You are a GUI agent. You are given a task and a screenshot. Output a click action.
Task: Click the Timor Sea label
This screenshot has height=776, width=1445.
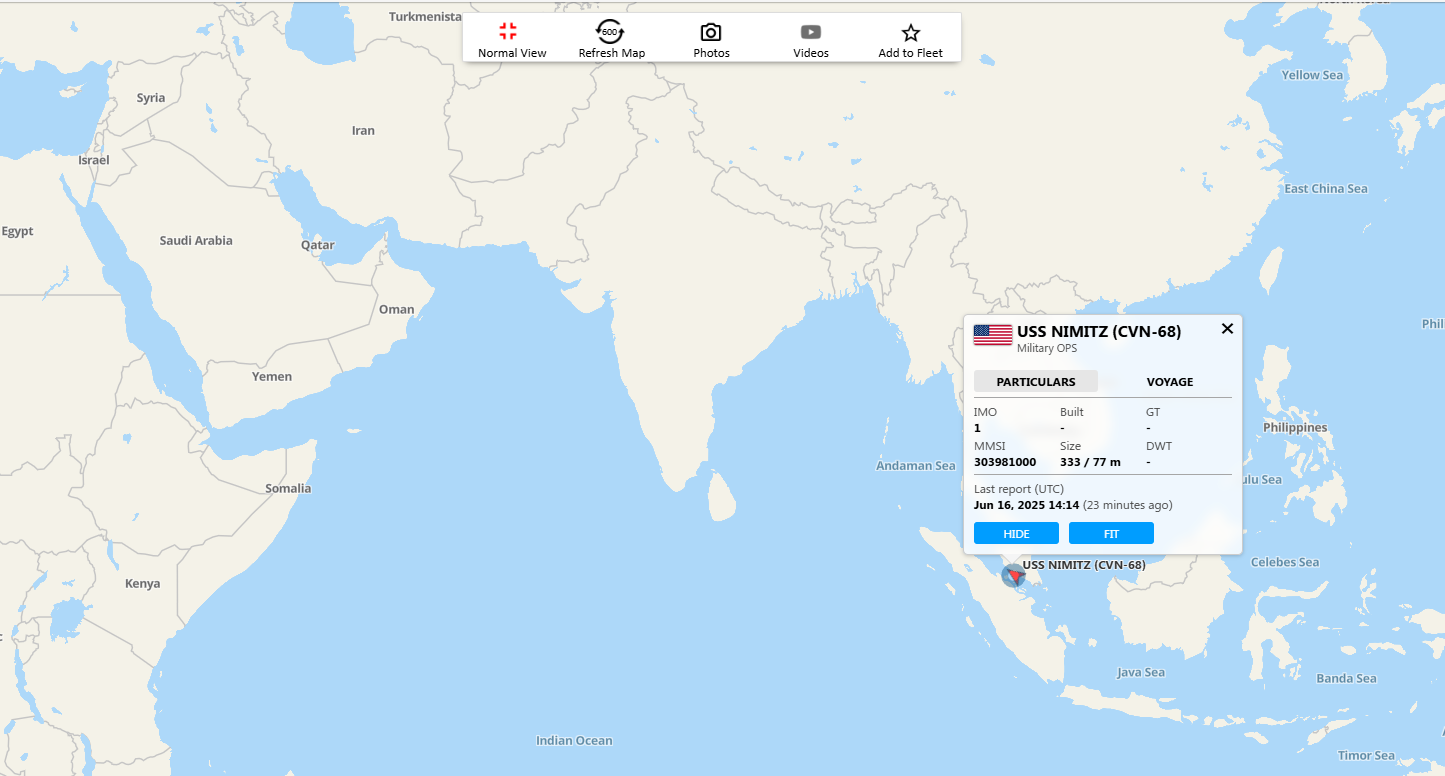pos(1366,755)
